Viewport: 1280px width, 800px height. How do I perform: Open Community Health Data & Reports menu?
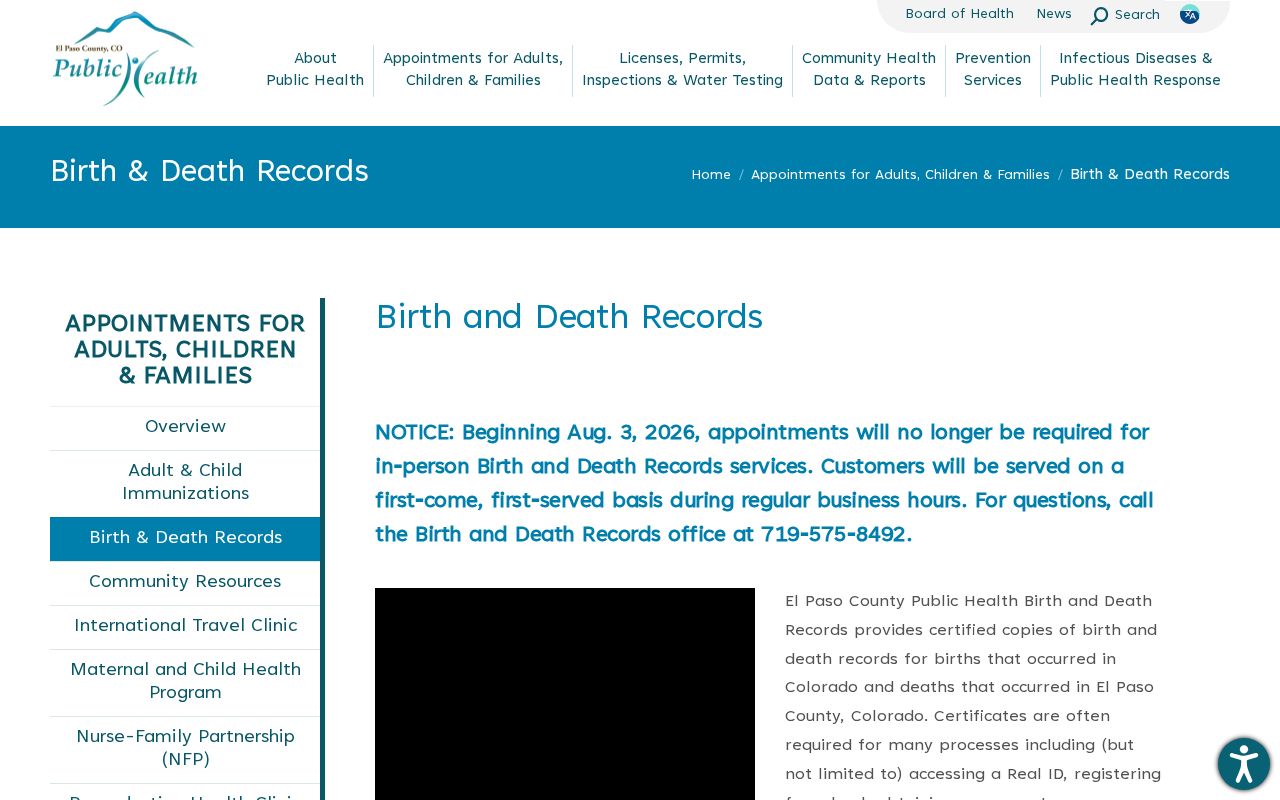[x=869, y=69]
